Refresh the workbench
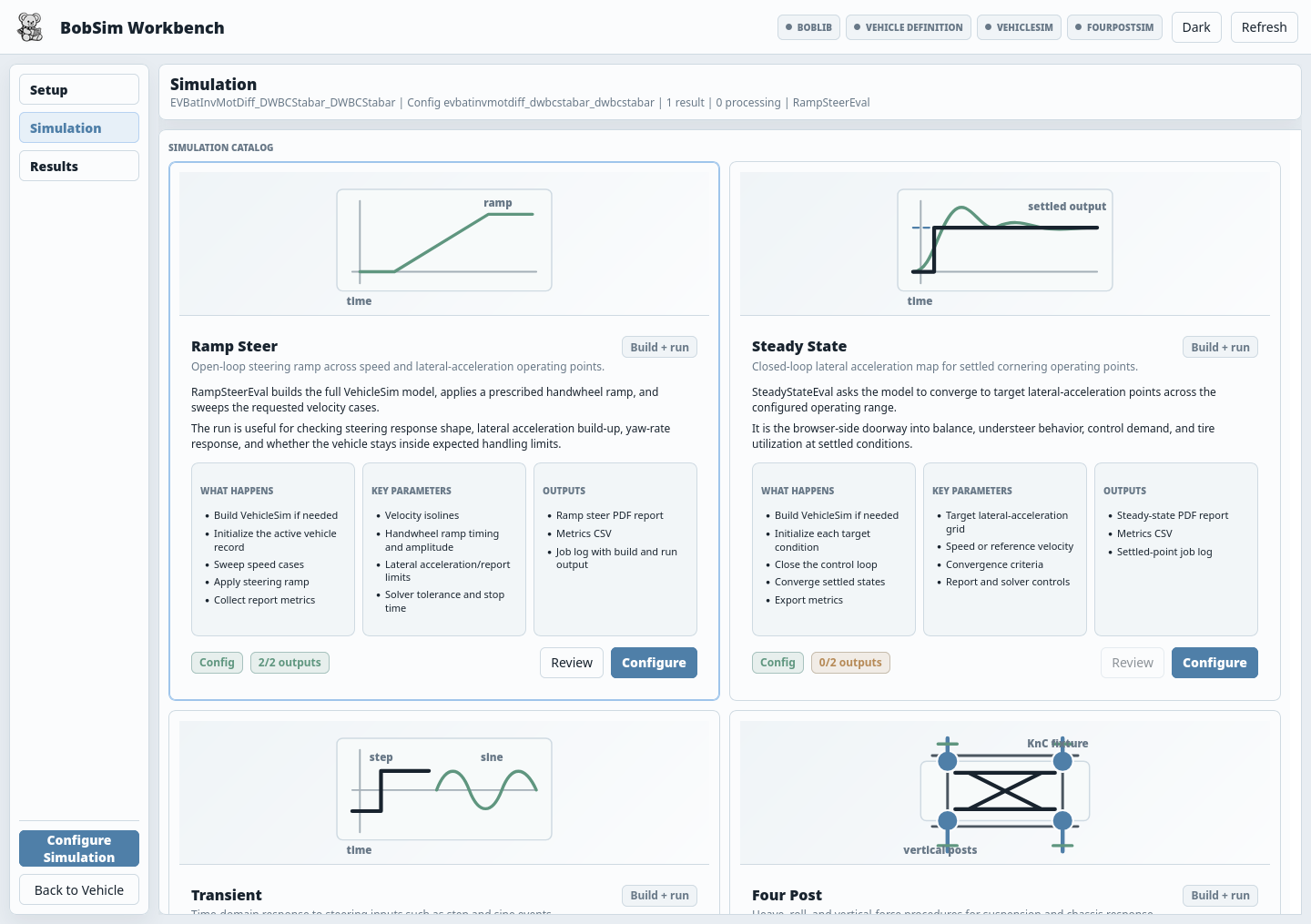This screenshot has height=924, width=1311. point(1264,27)
